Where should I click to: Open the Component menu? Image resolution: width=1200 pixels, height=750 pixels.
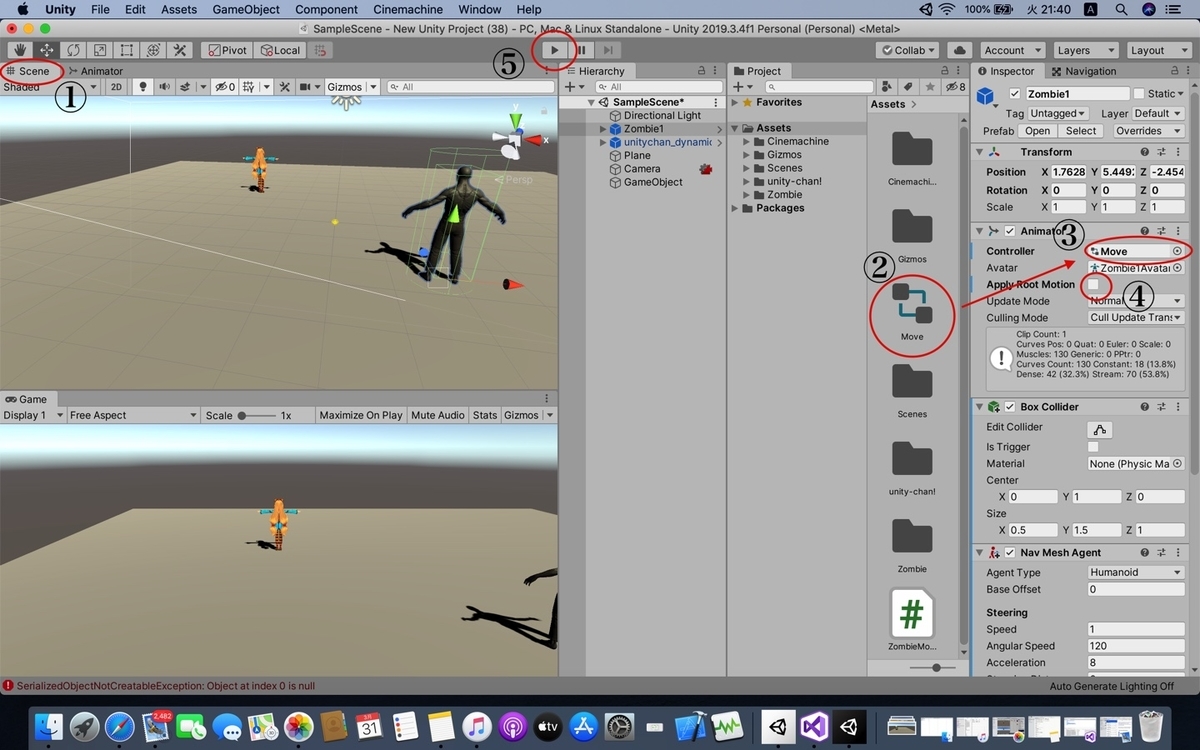tap(327, 9)
